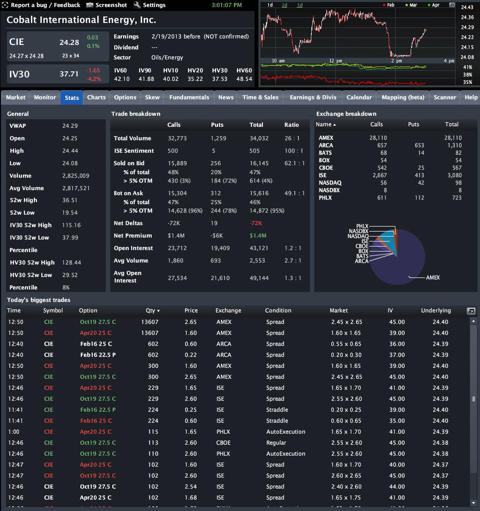Screen dimensions: 480x511
Task: Sort trades by Market column header
Action: pos(339,310)
